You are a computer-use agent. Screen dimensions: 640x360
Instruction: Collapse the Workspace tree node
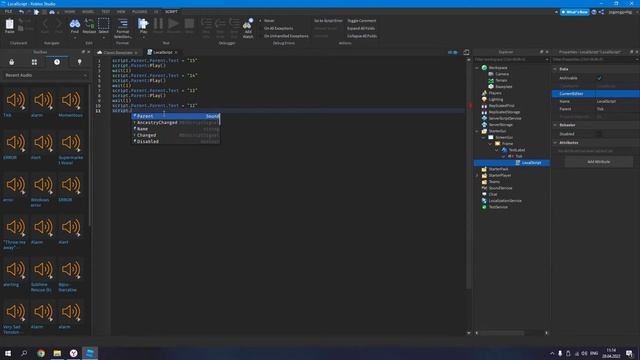click(477, 68)
